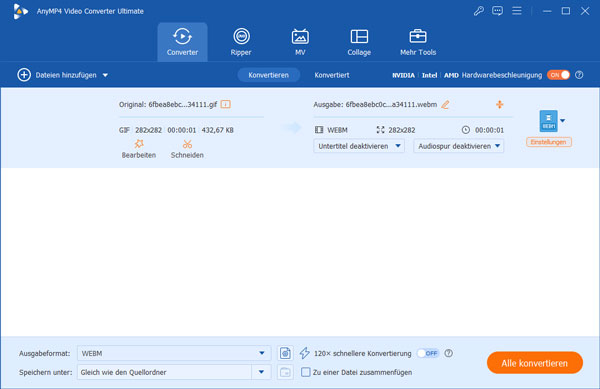Screen dimensions: 600x389
Task: Click the Bearbeiten edit icon
Action: click(139, 144)
